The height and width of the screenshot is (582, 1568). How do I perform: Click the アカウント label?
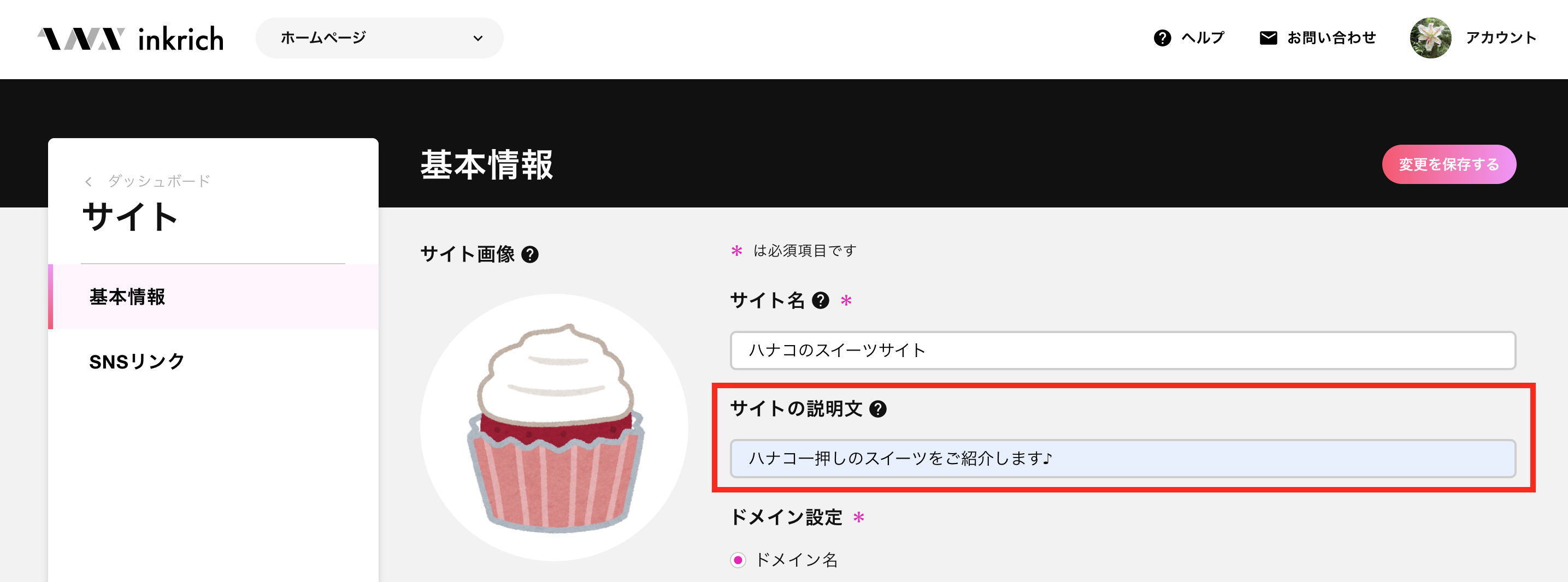click(x=1501, y=38)
